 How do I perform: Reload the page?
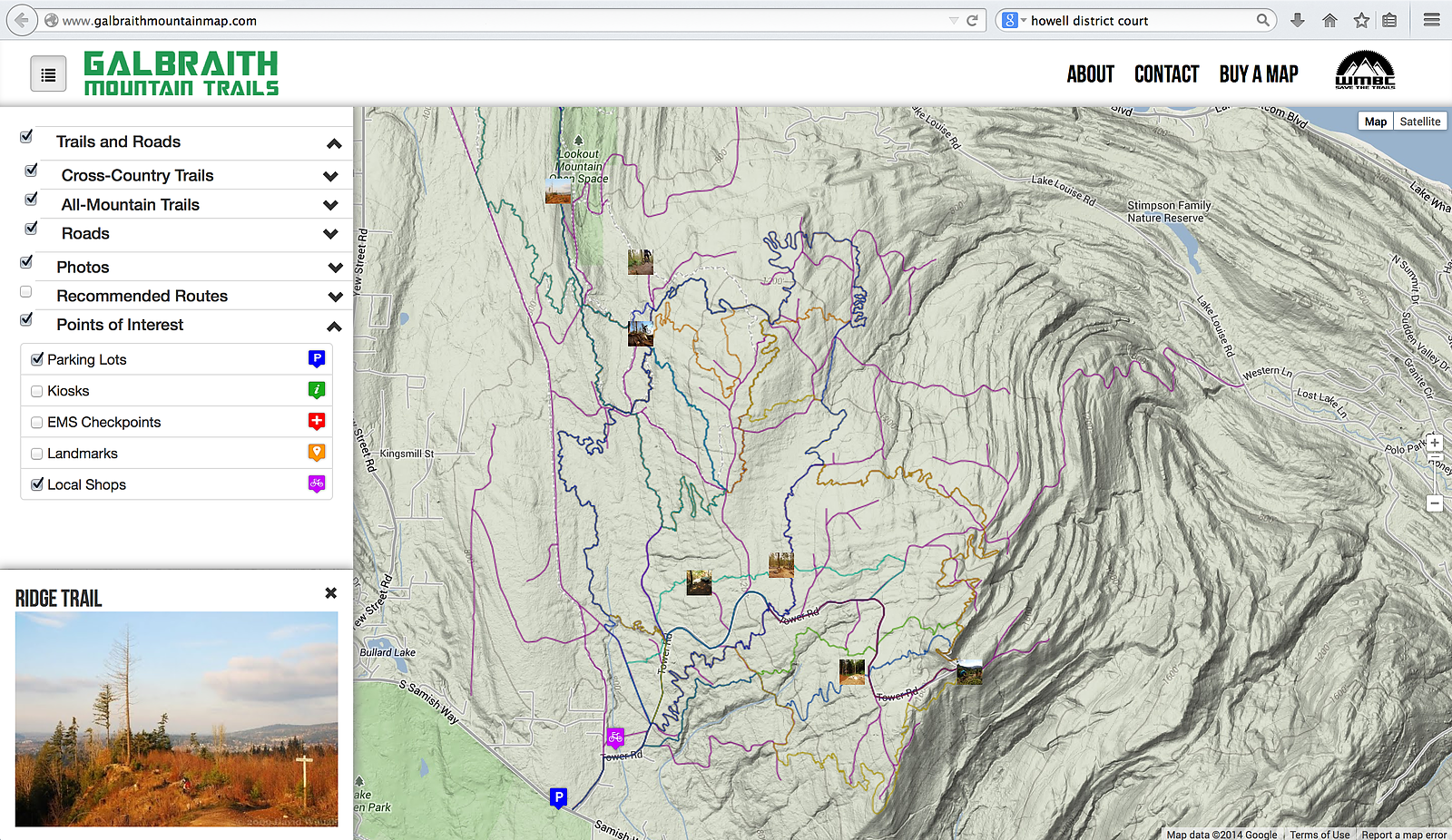[x=972, y=20]
